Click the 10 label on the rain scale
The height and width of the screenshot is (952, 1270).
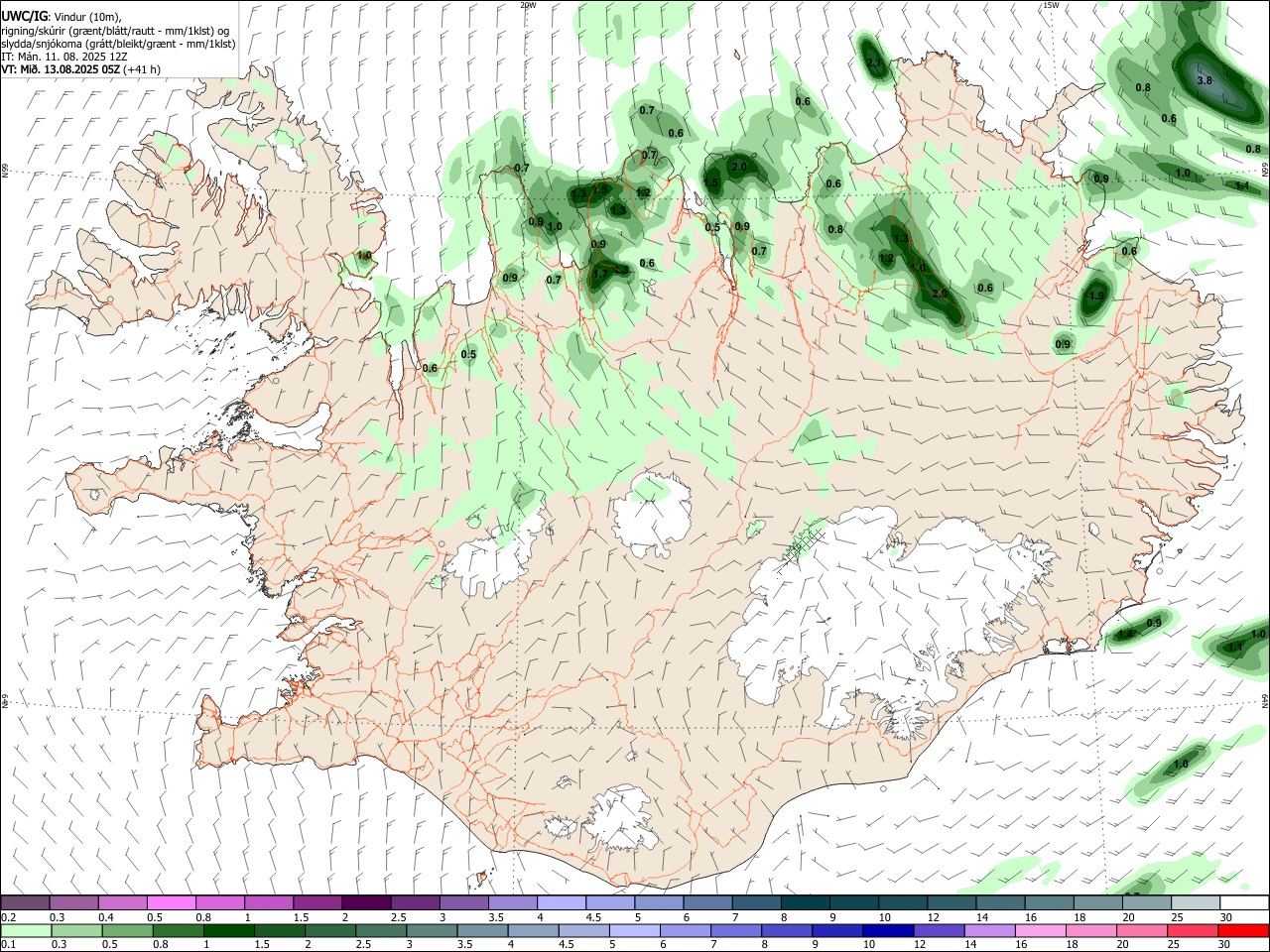click(868, 945)
